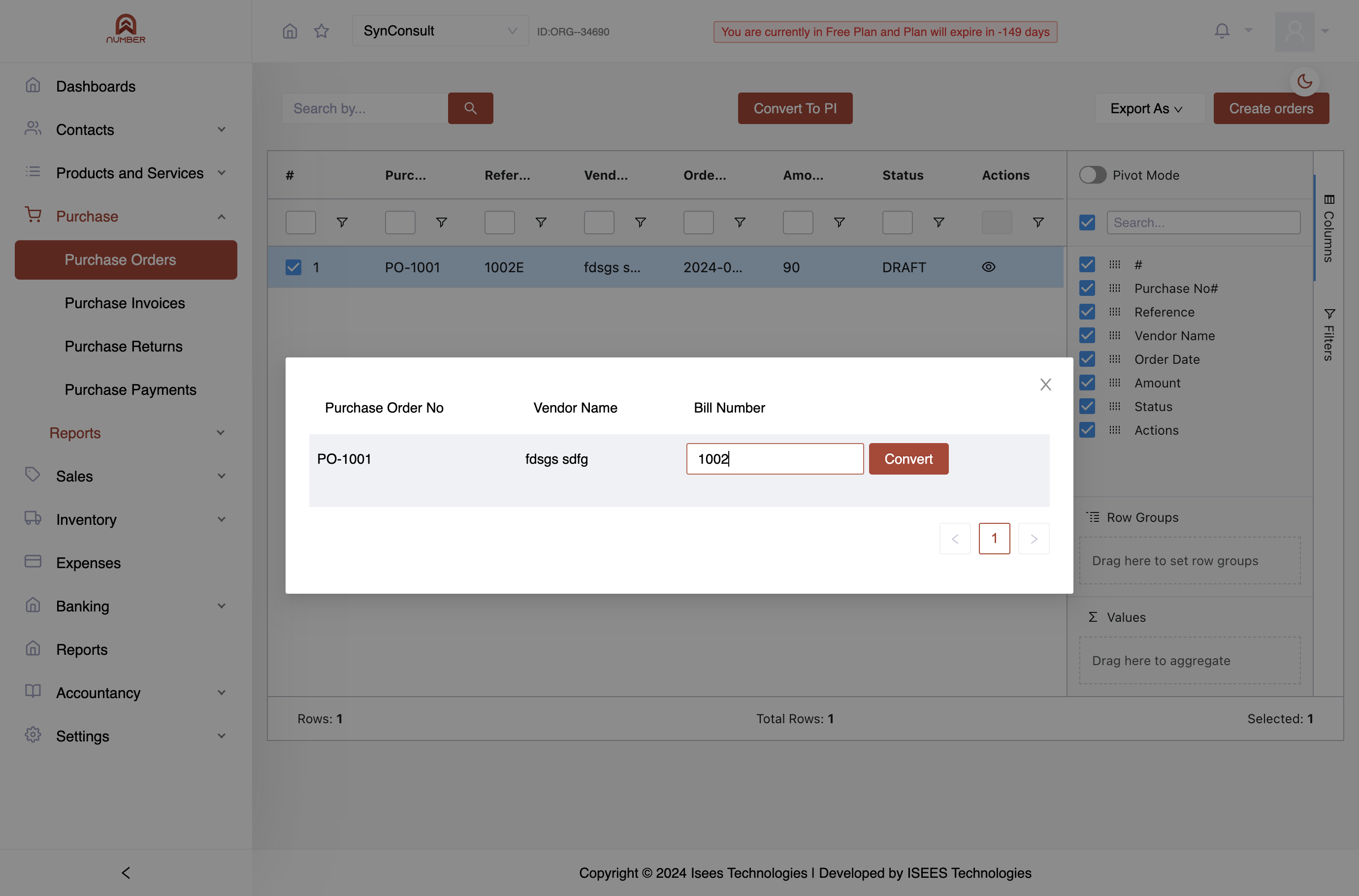Viewport: 1359px width, 896px height.
Task: Click the Search by input field
Action: (364, 108)
